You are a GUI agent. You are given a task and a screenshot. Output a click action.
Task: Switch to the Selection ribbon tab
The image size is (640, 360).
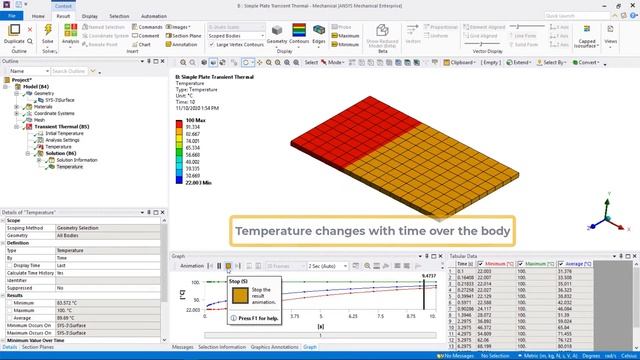coord(119,16)
